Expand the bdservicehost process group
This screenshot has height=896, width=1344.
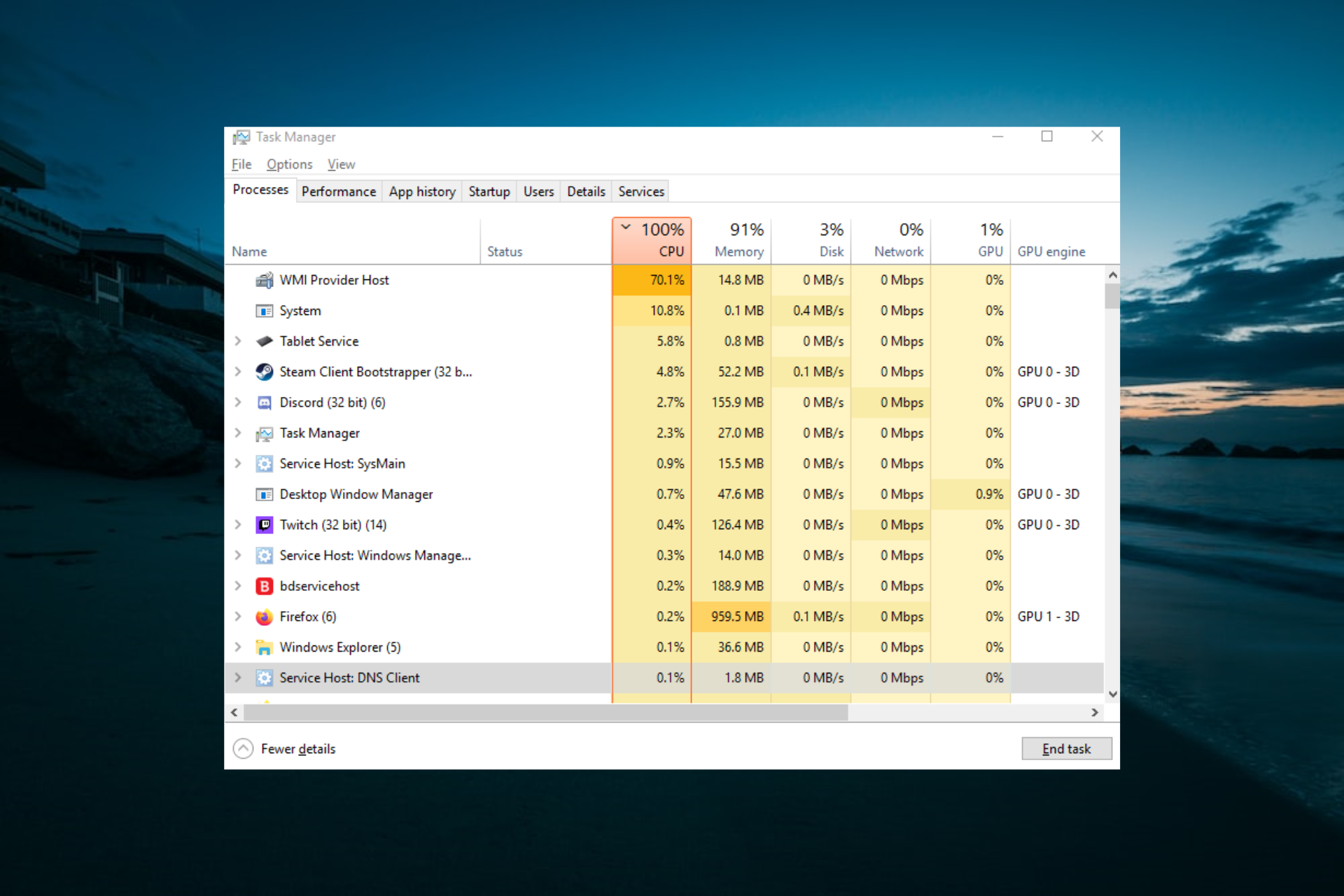(238, 586)
